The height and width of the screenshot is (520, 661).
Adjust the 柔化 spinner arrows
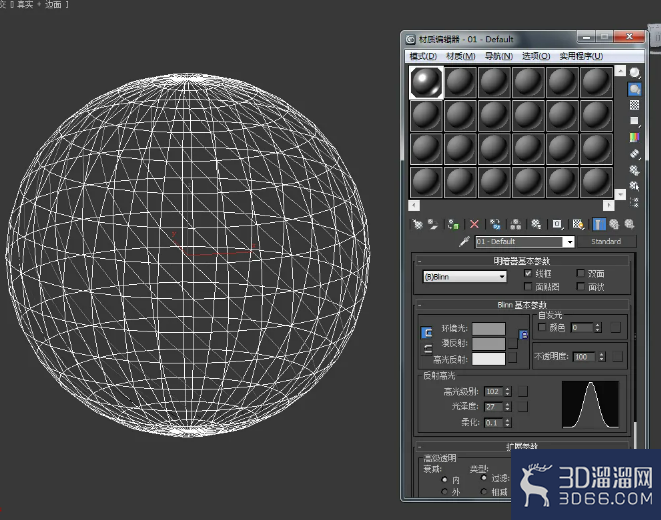[508, 422]
